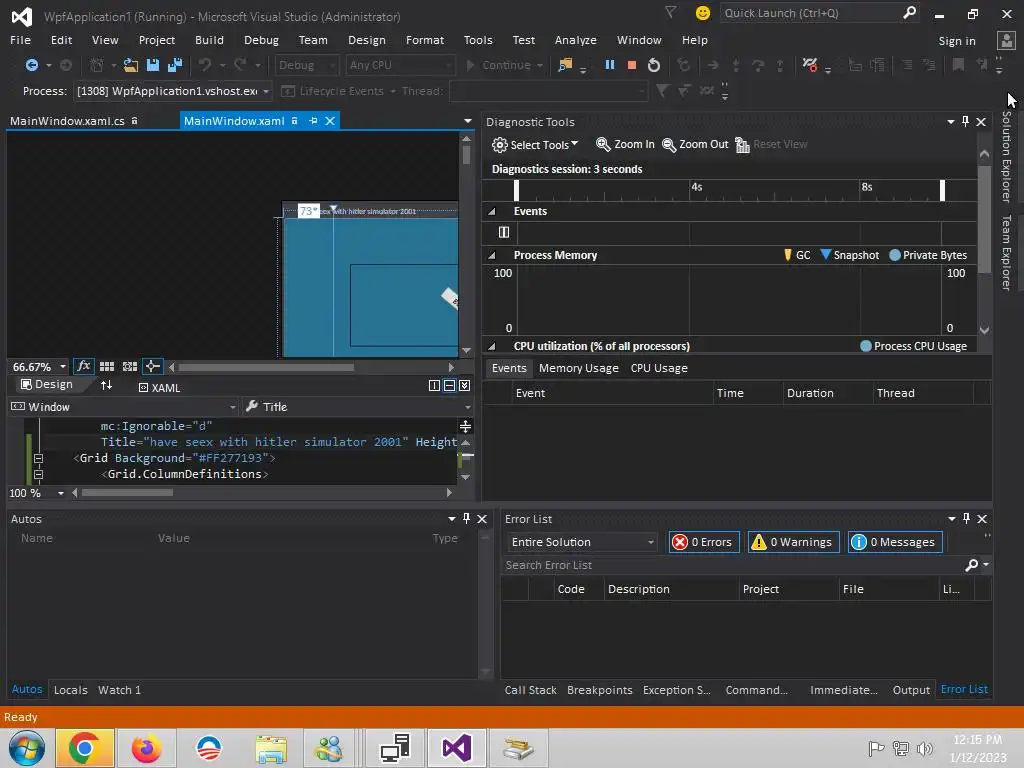Collapse the Grid.ColumnDefinitions XAML node
This screenshot has height=768, width=1024.
click(39, 475)
